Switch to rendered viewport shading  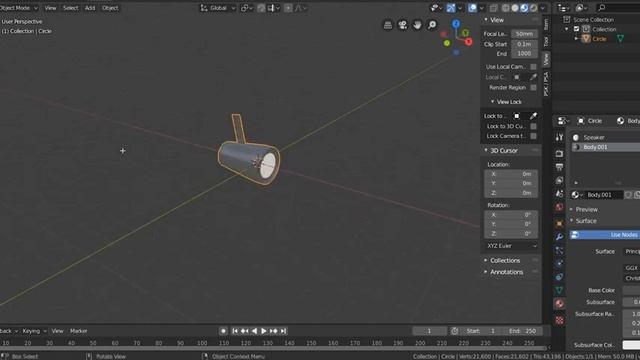pos(533,8)
